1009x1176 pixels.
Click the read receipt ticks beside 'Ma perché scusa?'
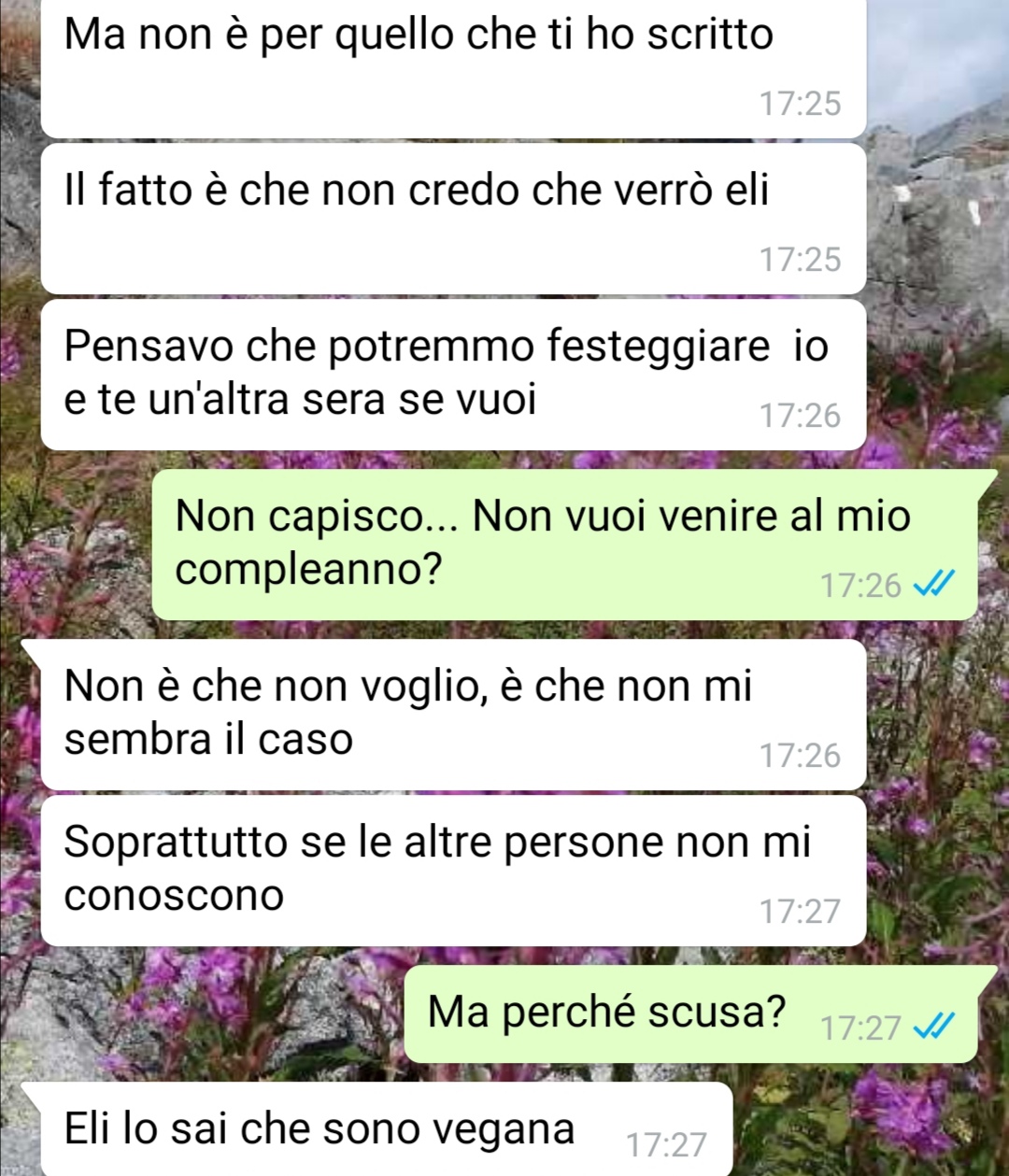coord(933,1027)
